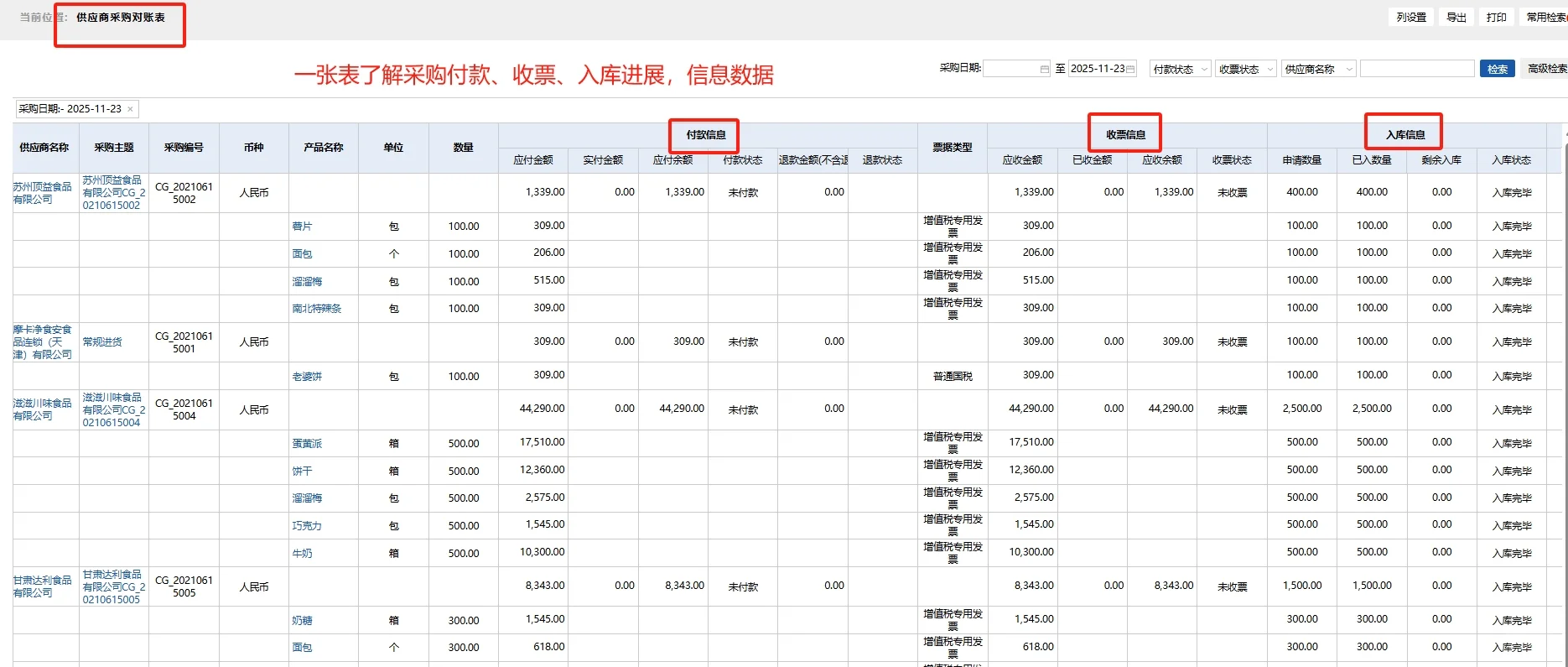Click the 剩余入库 column header
This screenshot has width=1568, height=667.
(1442, 160)
